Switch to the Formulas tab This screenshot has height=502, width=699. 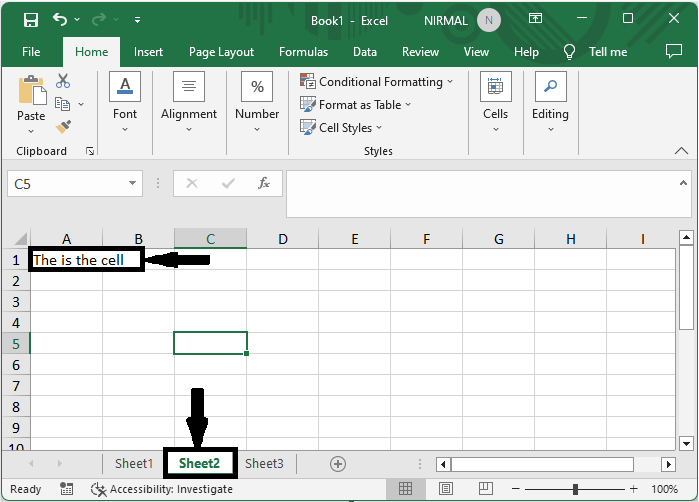(304, 52)
